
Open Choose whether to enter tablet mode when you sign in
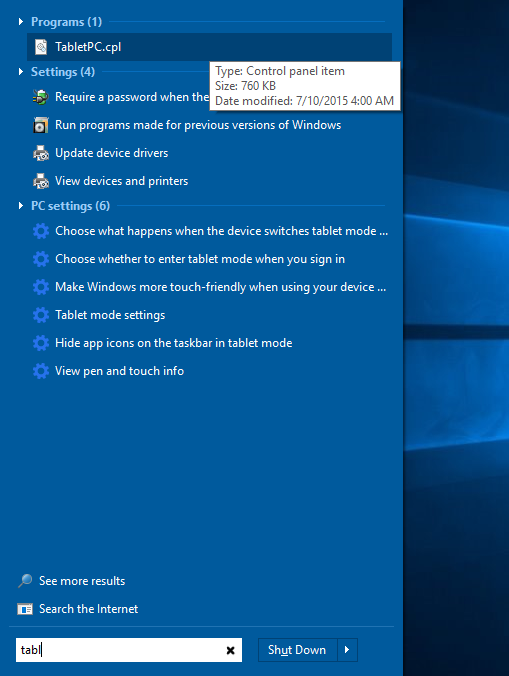click(x=200, y=259)
